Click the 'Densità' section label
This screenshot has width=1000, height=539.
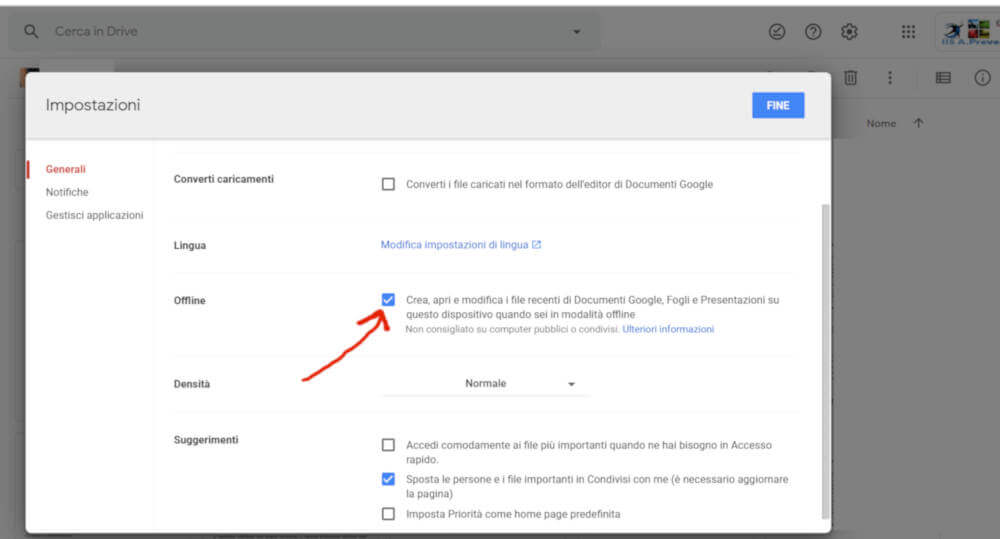191,384
